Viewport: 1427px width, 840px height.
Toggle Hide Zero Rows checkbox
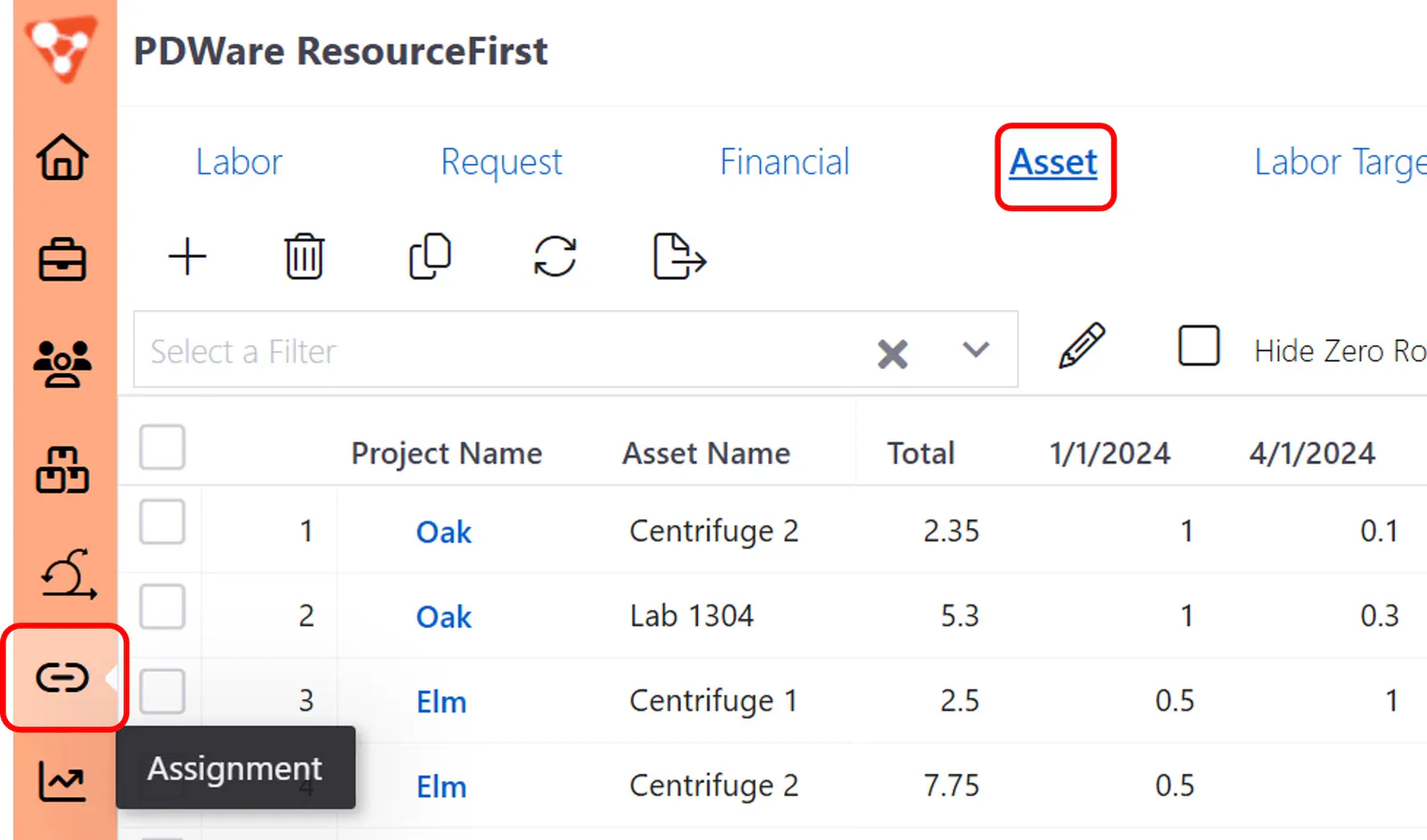pyautogui.click(x=1199, y=346)
